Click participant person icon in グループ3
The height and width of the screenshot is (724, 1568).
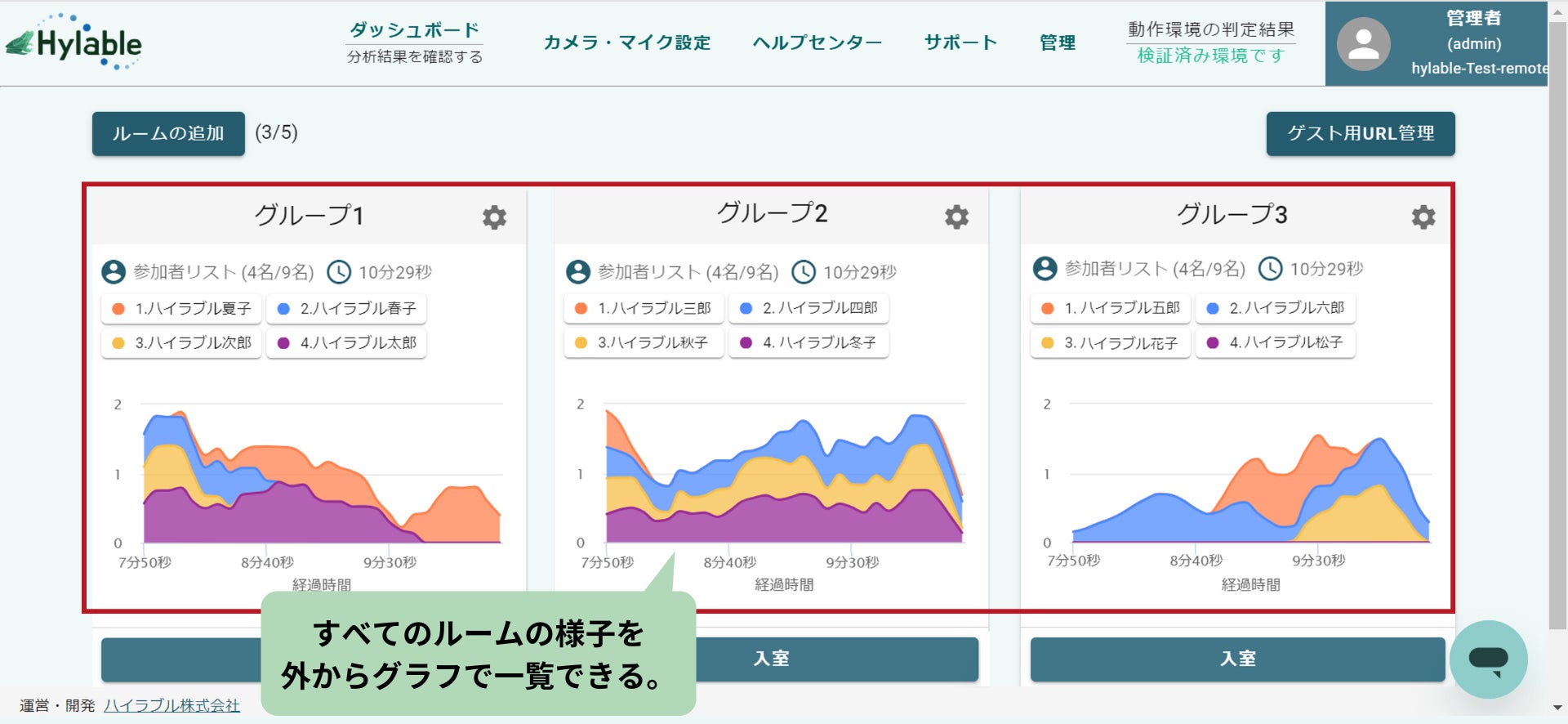point(1045,268)
